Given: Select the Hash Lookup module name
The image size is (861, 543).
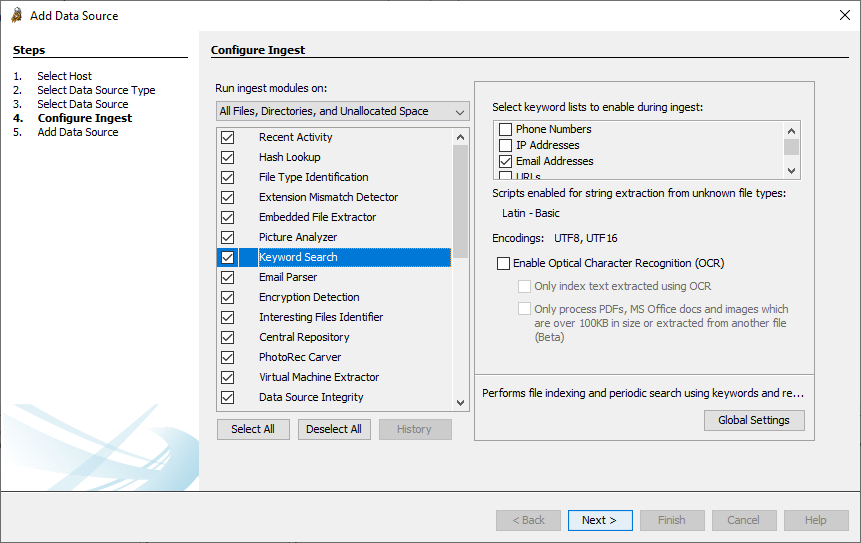Looking at the screenshot, I should [x=289, y=158].
